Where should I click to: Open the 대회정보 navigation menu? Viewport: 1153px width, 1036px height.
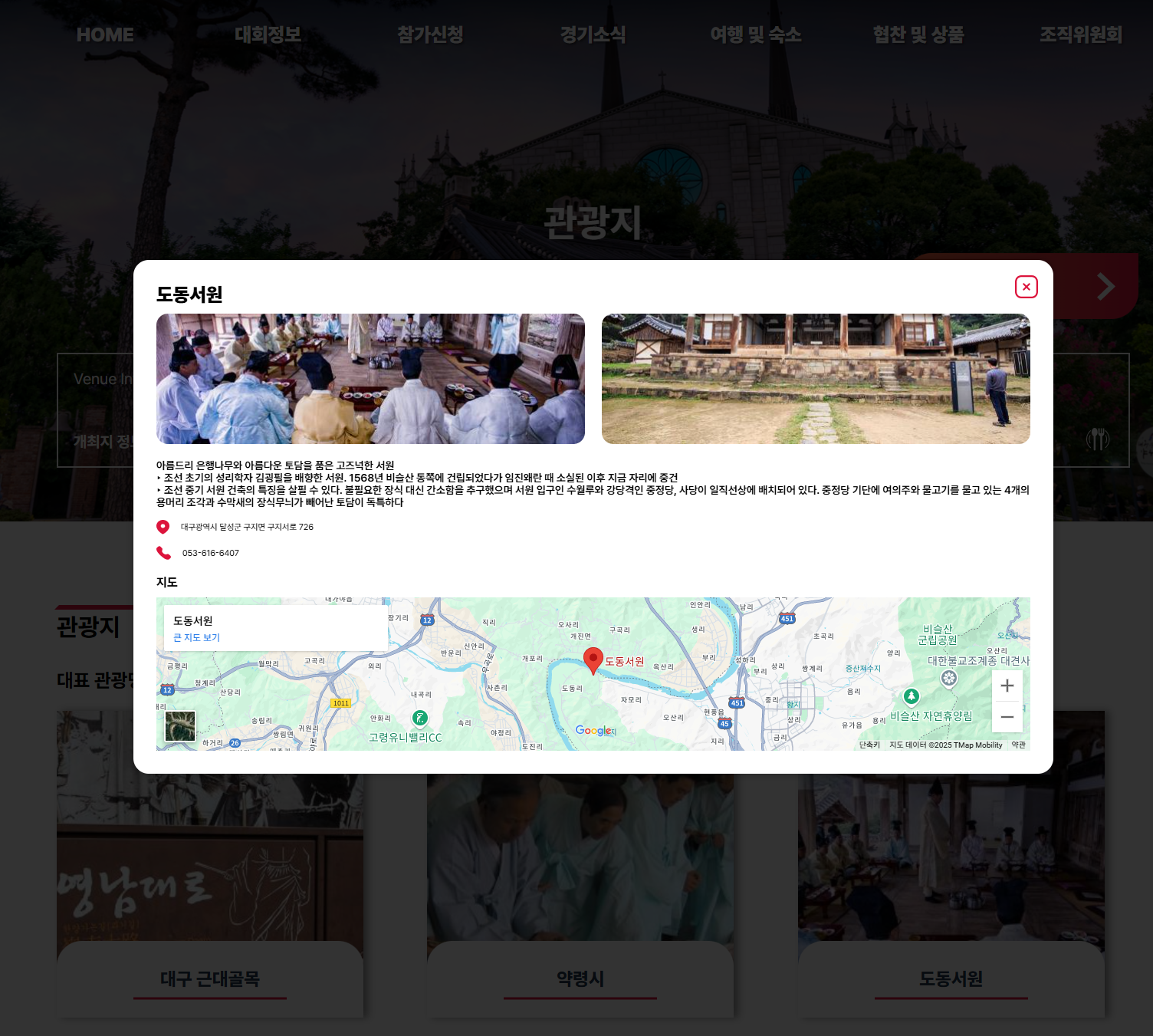(x=268, y=35)
